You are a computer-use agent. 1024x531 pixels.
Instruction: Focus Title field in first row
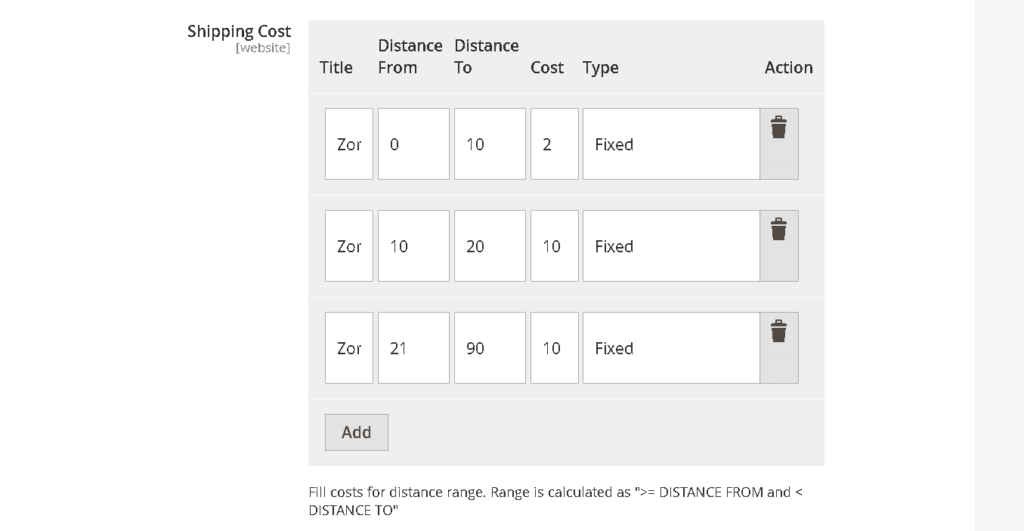349,144
